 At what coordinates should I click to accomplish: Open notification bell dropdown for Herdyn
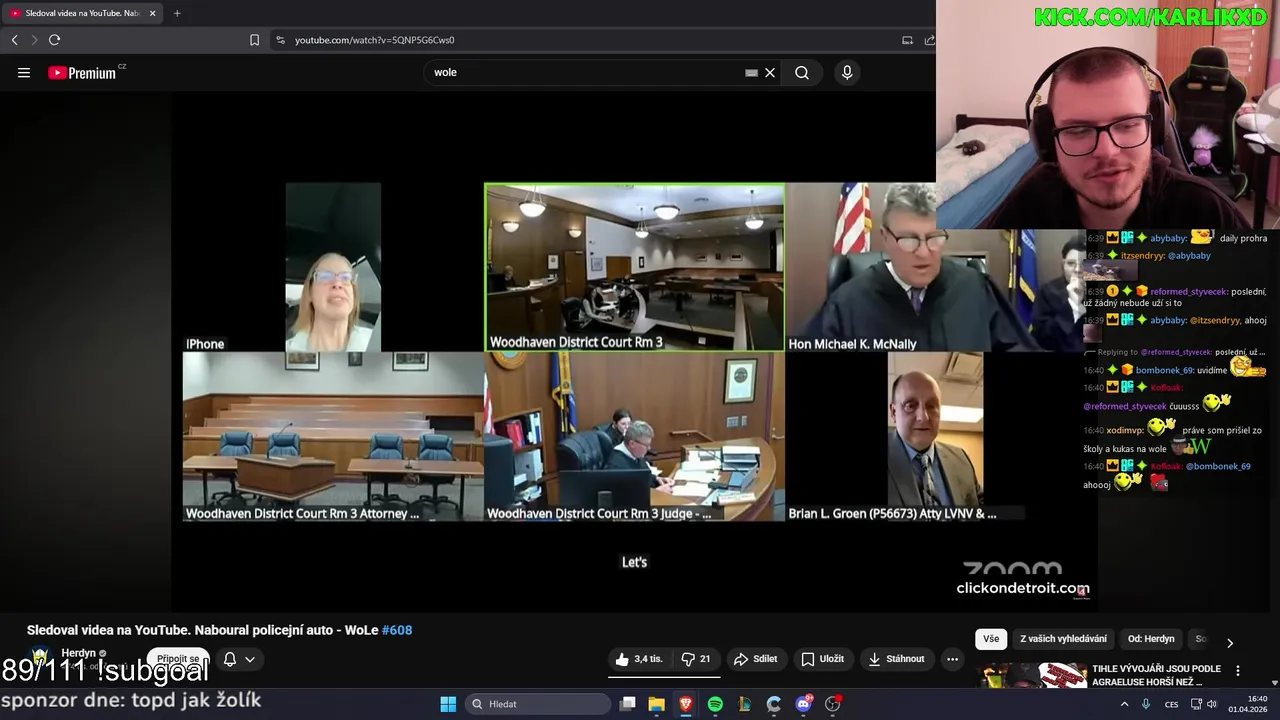click(x=239, y=659)
